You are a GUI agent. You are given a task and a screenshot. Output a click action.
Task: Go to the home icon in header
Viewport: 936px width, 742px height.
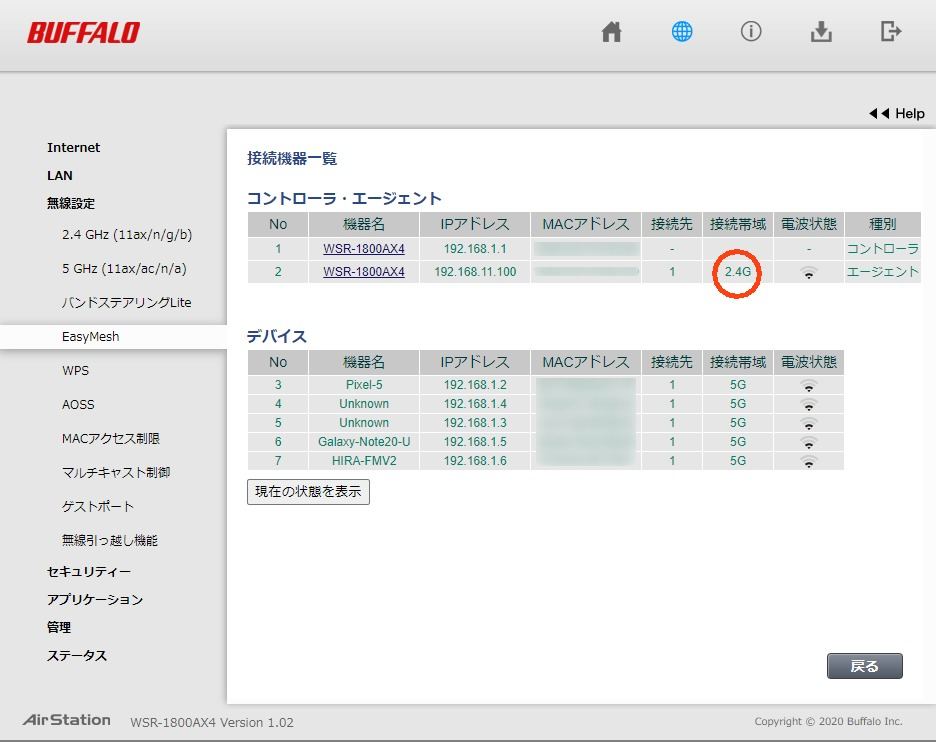[x=611, y=32]
